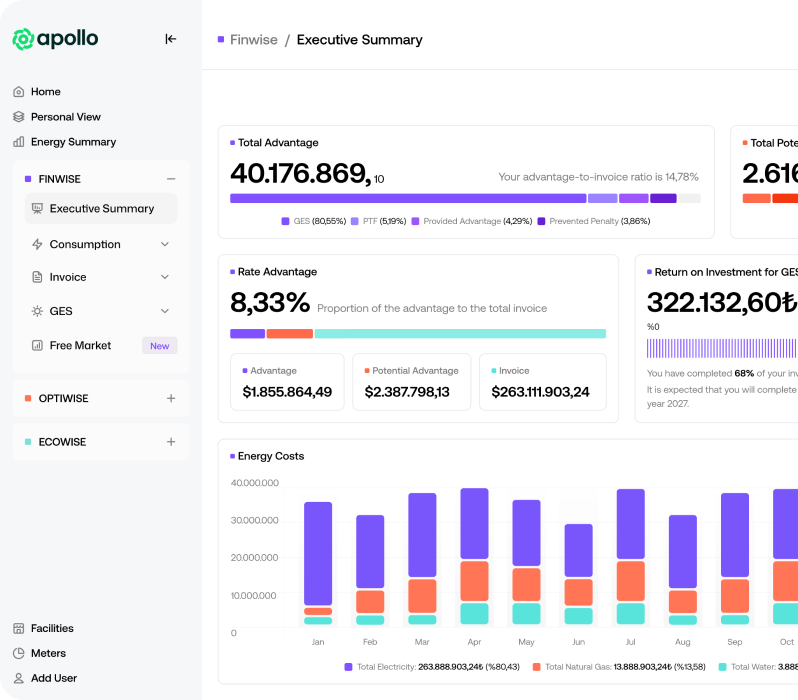Image resolution: width=798 pixels, height=700 pixels.
Task: Expand the Consumption submenu chevron
Action: point(165,244)
